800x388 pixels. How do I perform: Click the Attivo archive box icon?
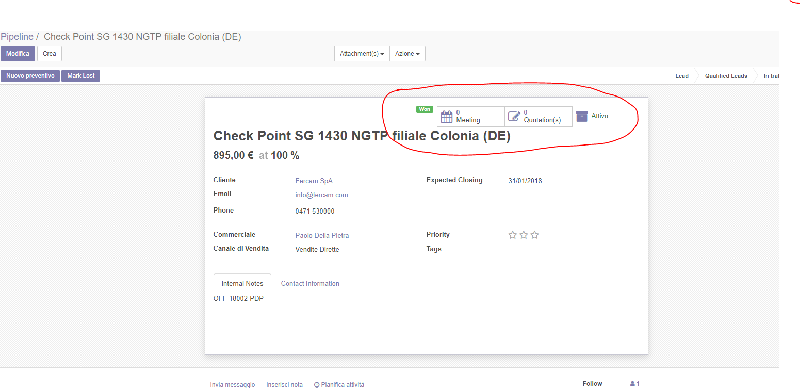[582, 116]
